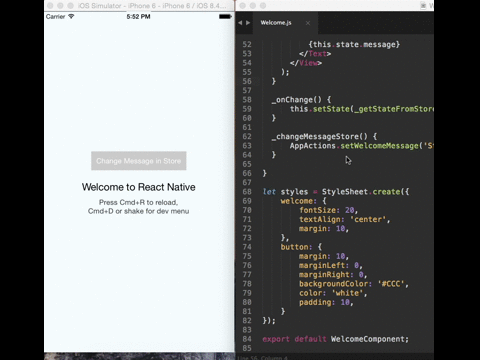Screen dimensions: 480x360
Task: Click 'Cmd+D or shake for dev menu' text
Action: 138,211
